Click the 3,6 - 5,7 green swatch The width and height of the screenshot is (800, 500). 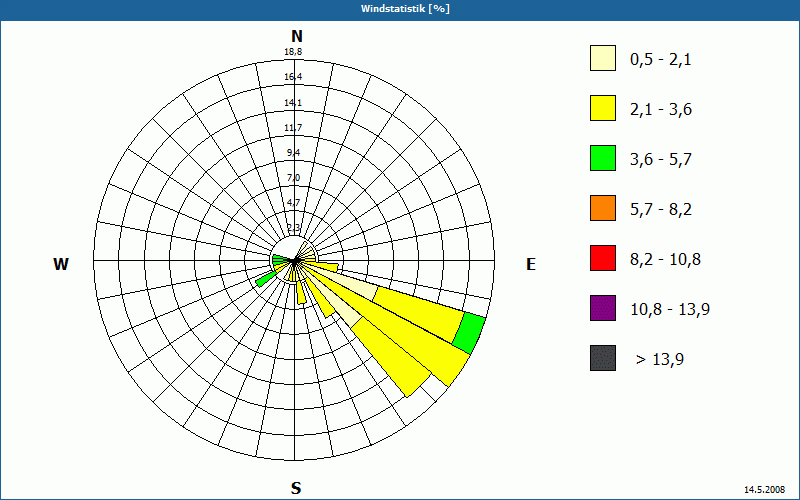pyautogui.click(x=603, y=158)
